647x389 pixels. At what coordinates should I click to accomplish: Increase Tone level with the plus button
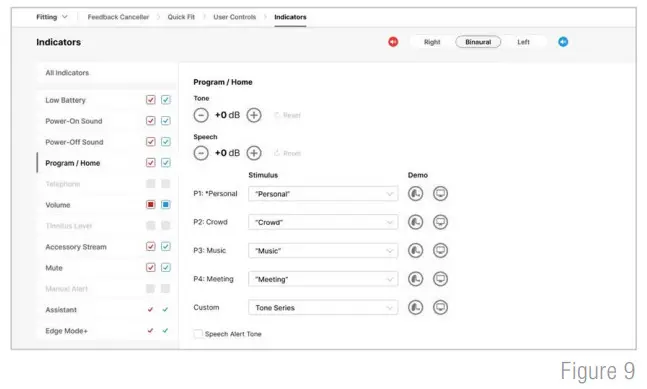254,115
